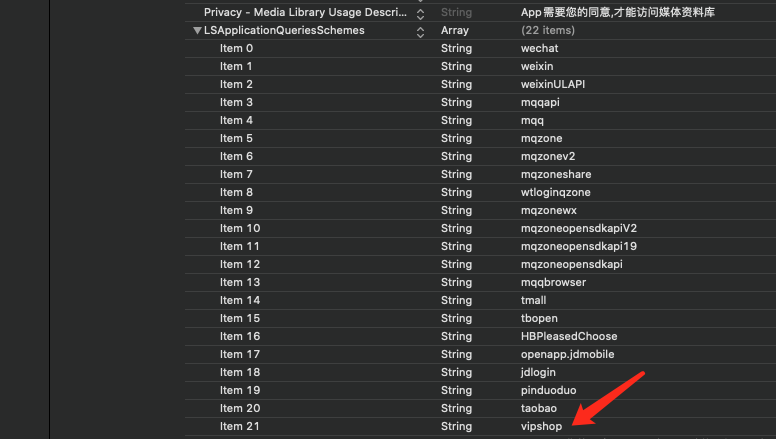
Task: Select the value tmall
Action: [x=534, y=300]
